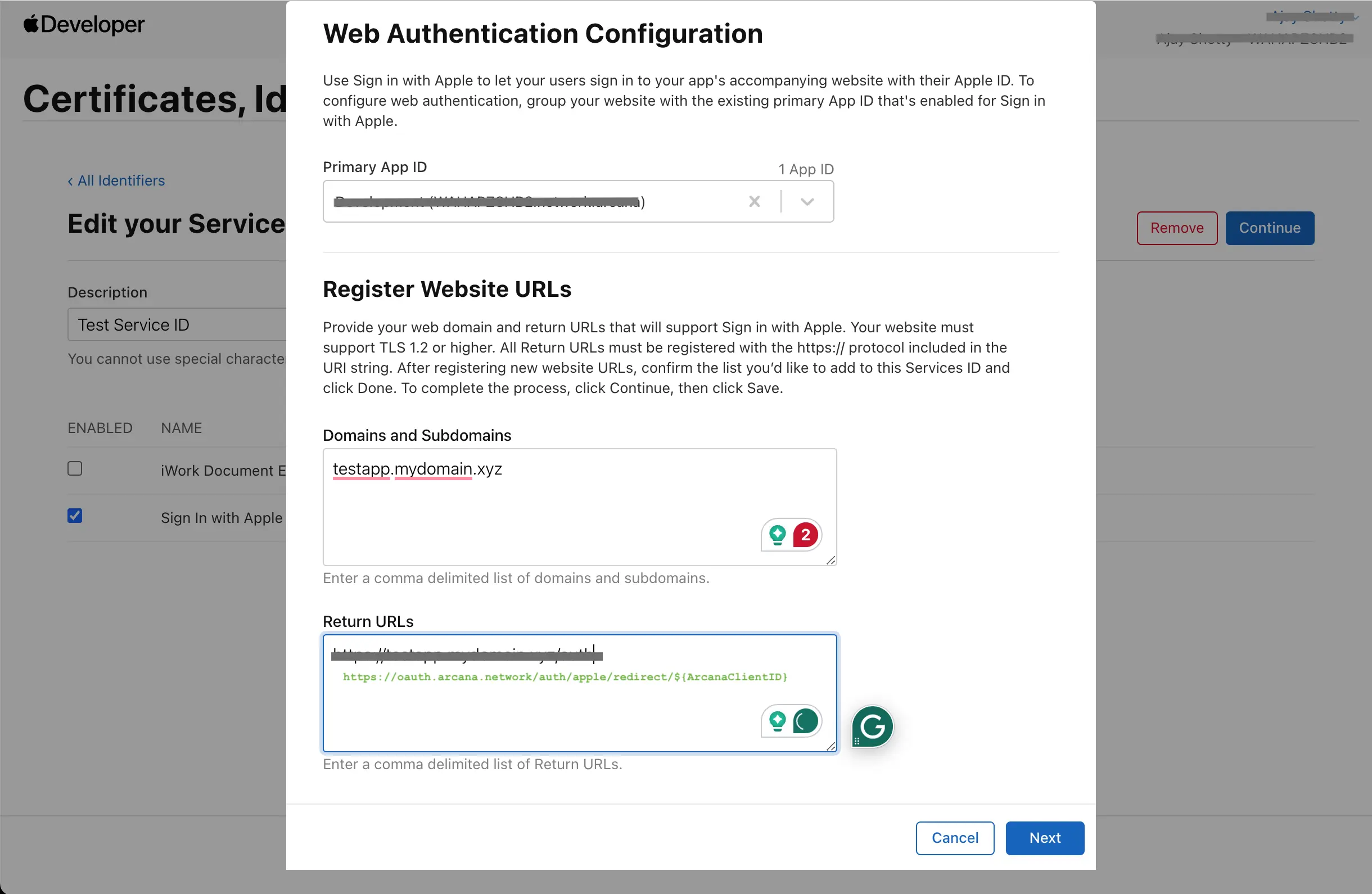The height and width of the screenshot is (894, 1372).
Task: Click the Continue button
Action: (1270, 228)
